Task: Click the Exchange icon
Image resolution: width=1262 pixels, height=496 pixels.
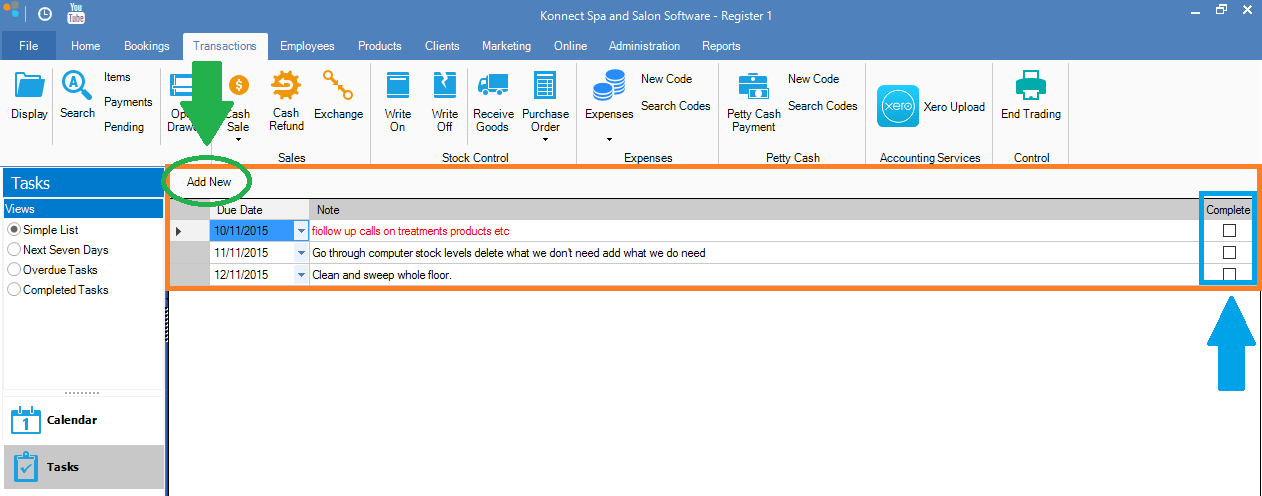Action: [338, 84]
